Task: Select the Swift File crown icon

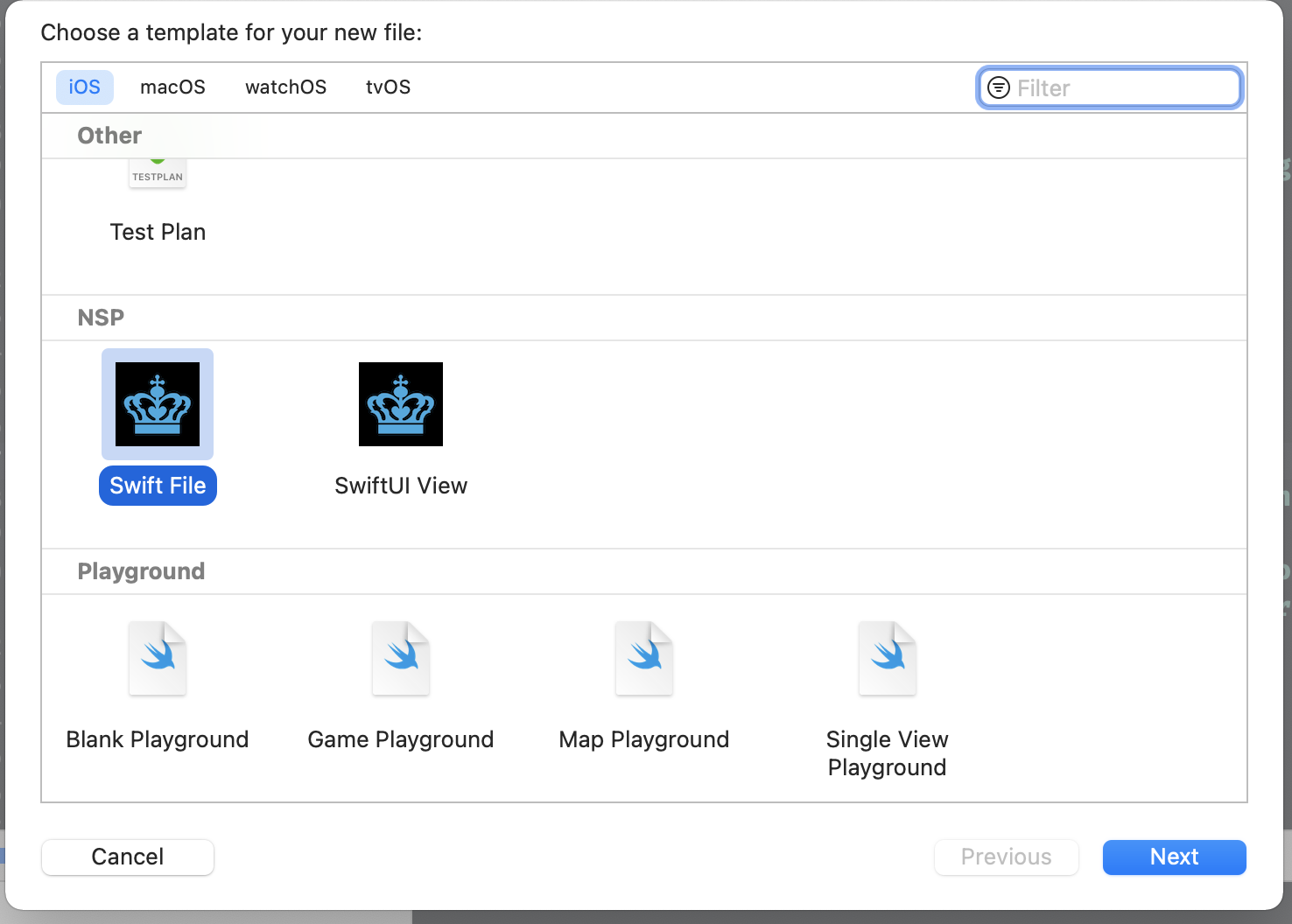Action: (x=158, y=404)
